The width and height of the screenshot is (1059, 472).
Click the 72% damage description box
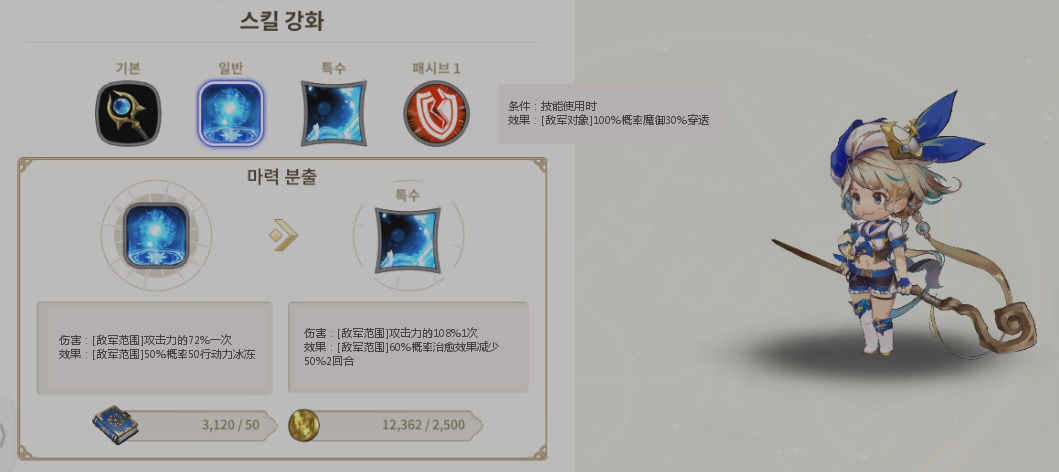tap(155, 348)
